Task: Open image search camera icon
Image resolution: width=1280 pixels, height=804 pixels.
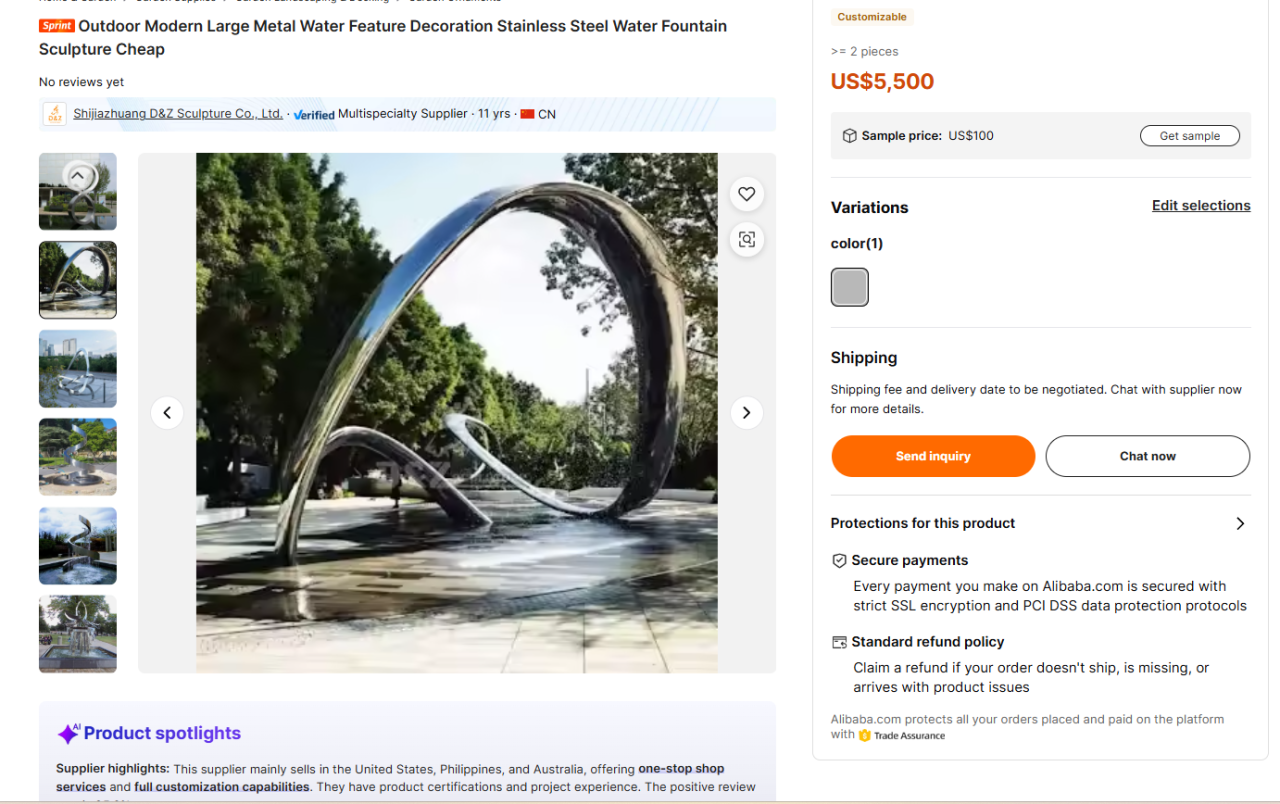Action: [x=746, y=240]
